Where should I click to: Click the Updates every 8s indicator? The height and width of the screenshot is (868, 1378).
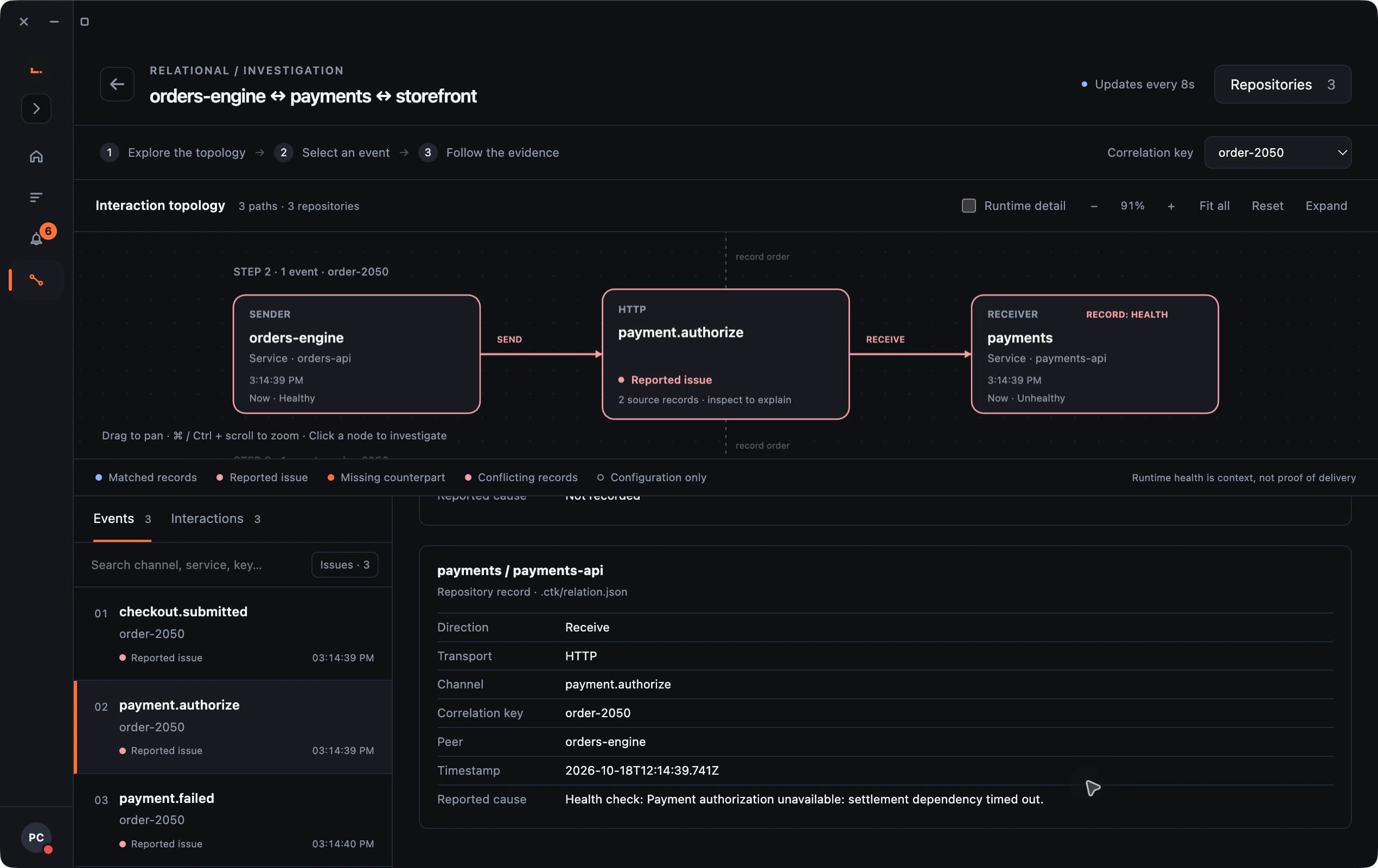pos(1138,84)
